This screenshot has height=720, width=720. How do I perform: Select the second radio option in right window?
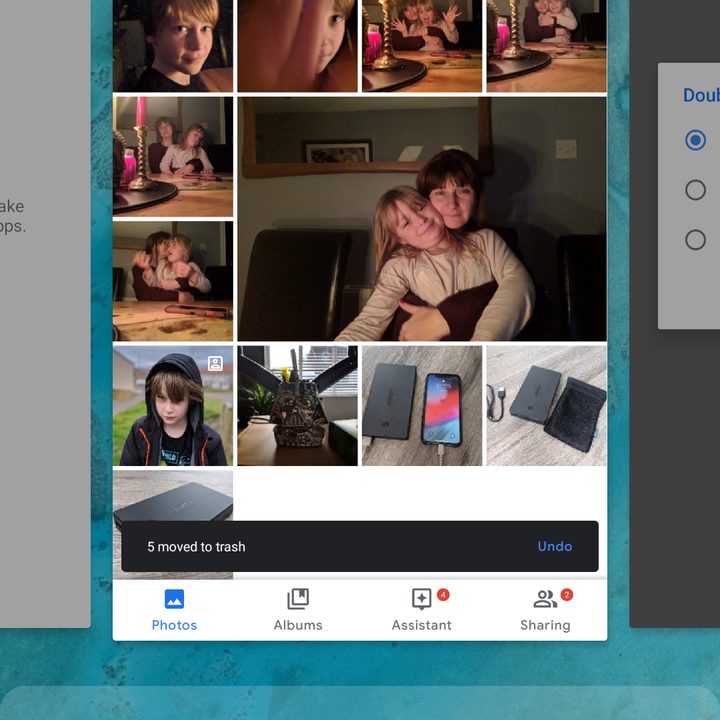click(695, 190)
